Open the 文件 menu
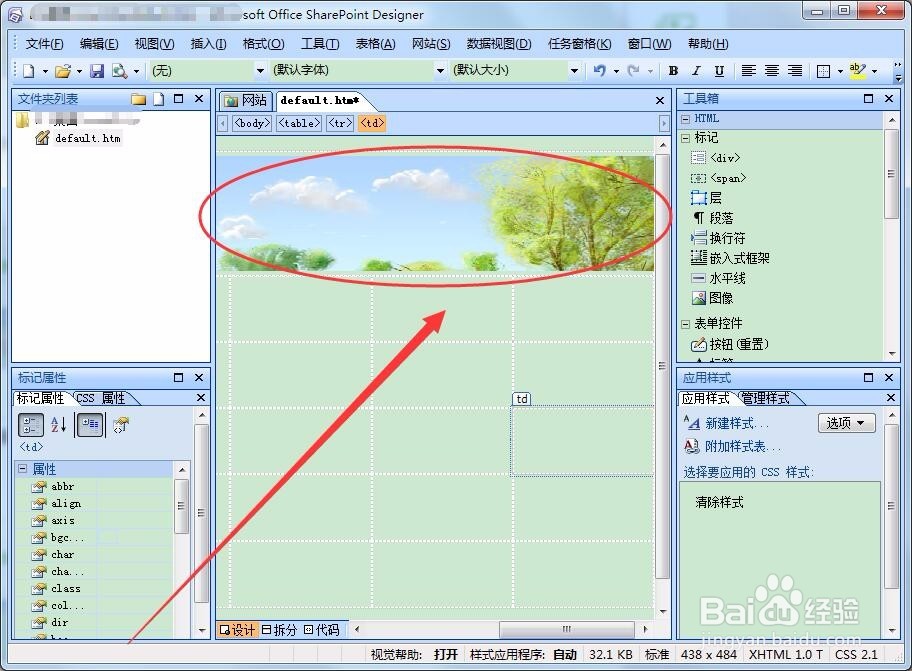The image size is (912, 671). pos(44,44)
